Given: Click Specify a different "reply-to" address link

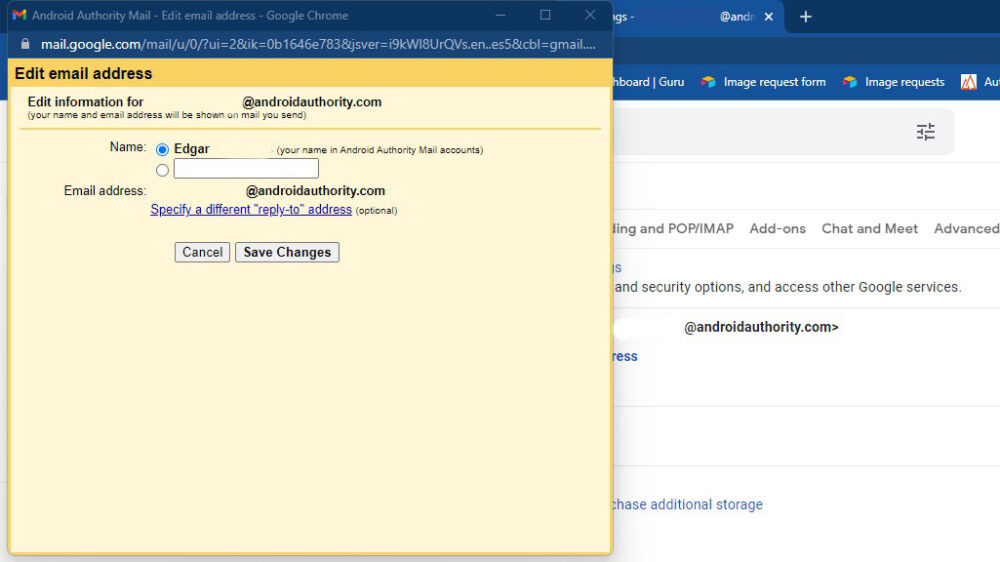Looking at the screenshot, I should click(251, 210).
